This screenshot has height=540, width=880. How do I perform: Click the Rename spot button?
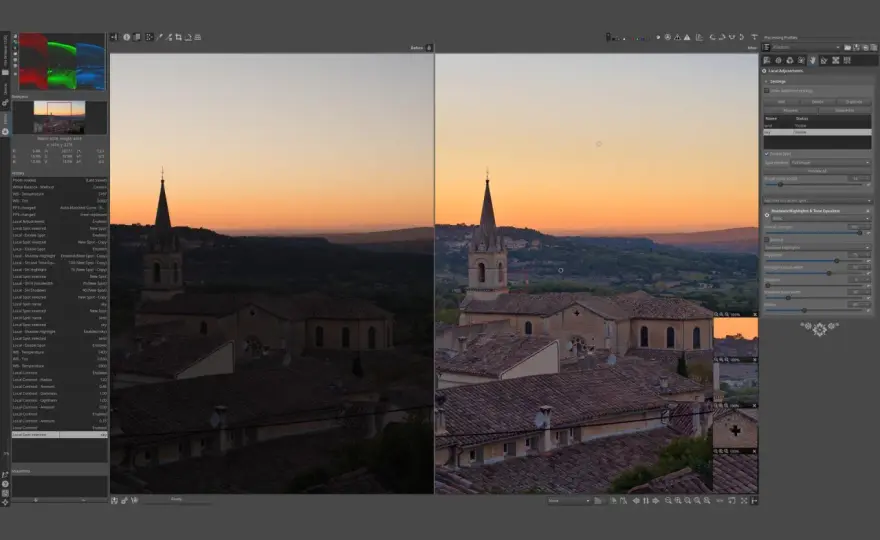(790, 111)
